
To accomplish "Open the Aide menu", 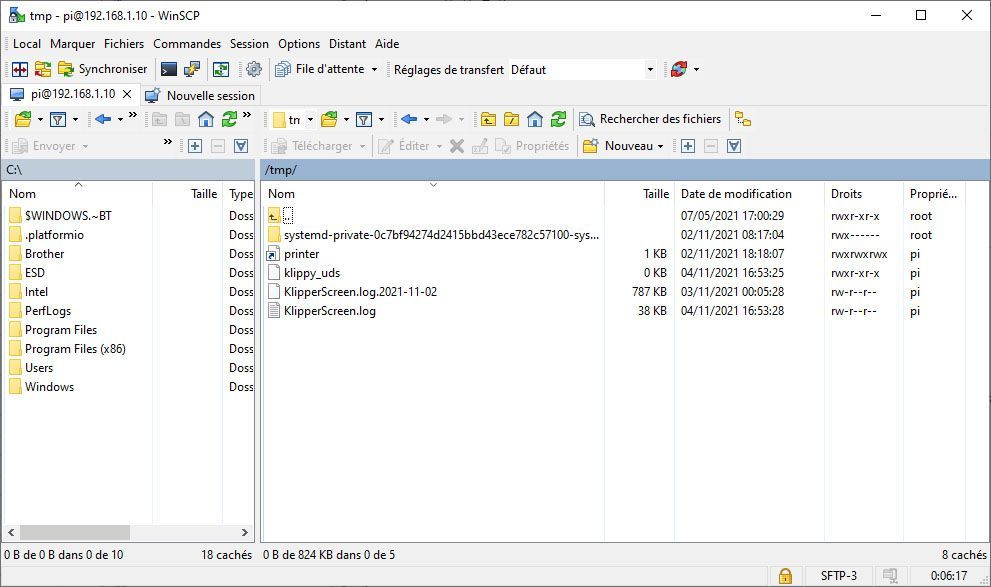I will point(387,44).
